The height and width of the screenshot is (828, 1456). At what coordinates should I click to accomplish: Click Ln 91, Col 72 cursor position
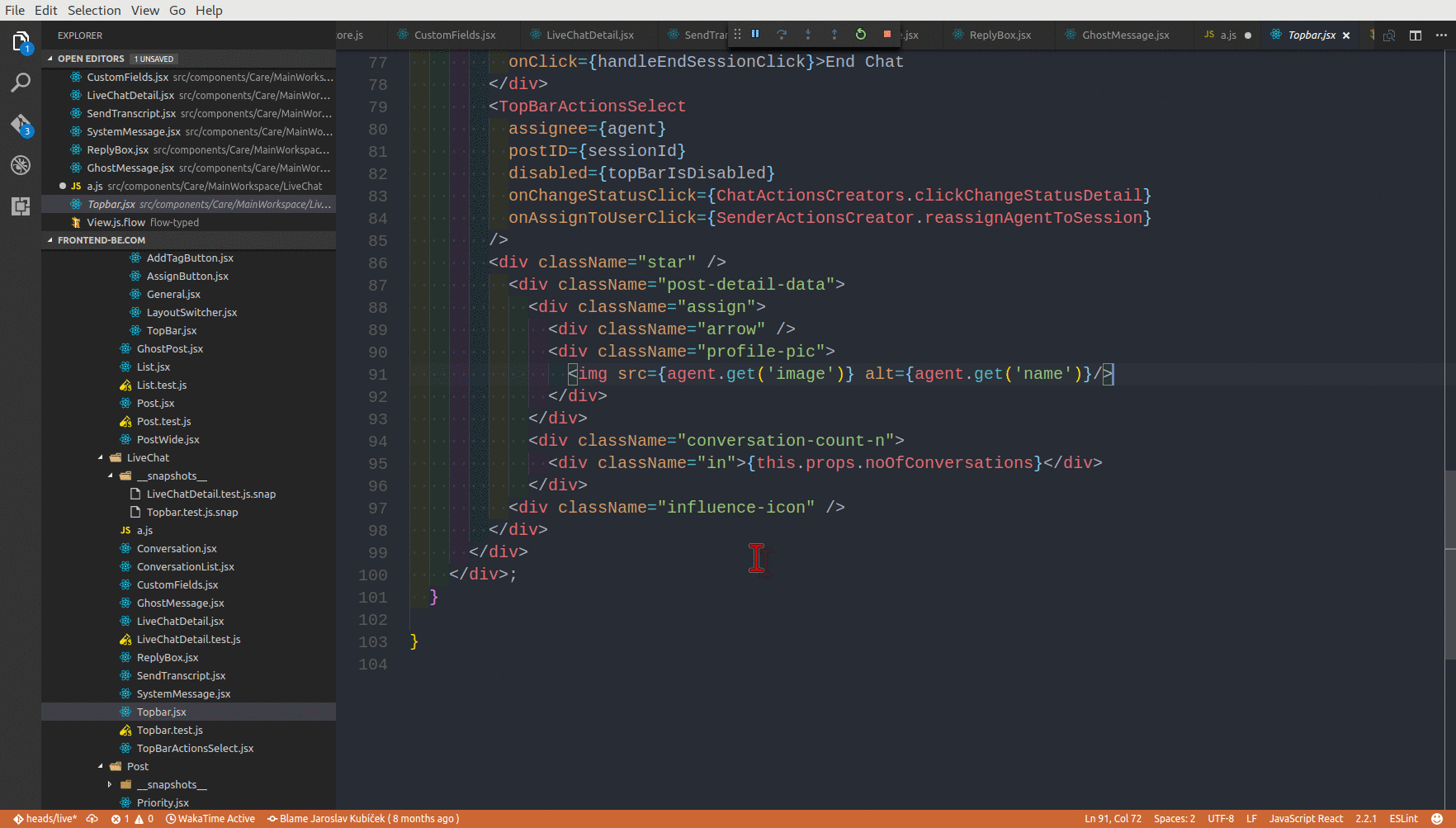tap(1113, 819)
